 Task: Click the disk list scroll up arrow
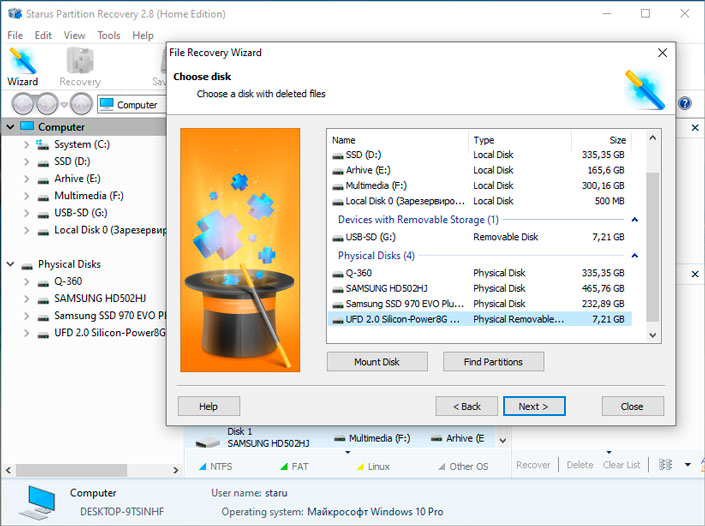(652, 138)
